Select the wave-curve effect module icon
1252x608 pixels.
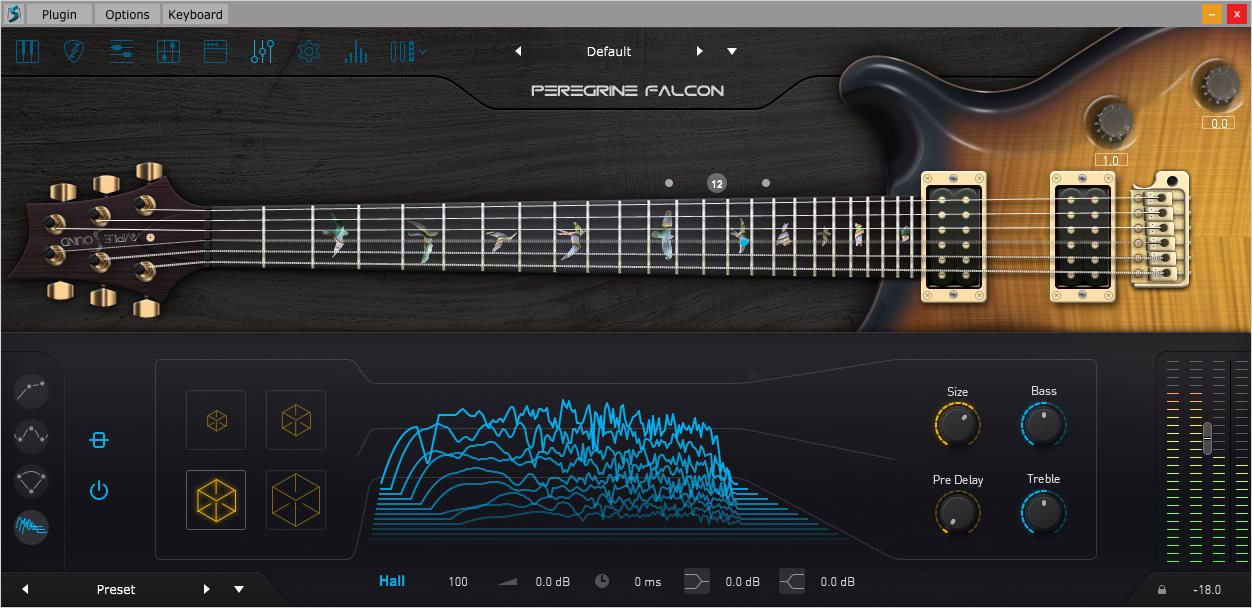32,435
